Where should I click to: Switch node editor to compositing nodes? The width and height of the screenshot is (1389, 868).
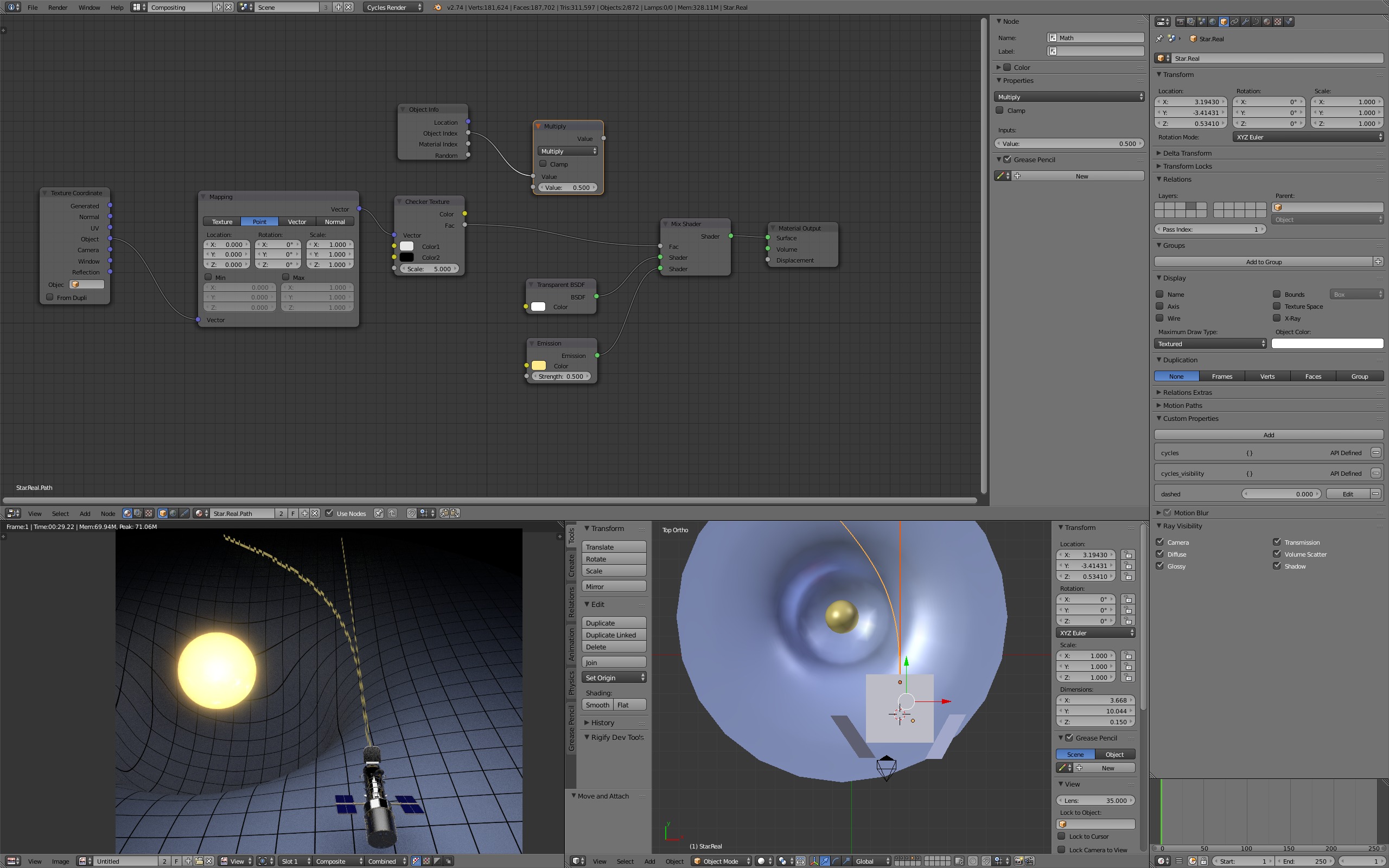click(138, 513)
